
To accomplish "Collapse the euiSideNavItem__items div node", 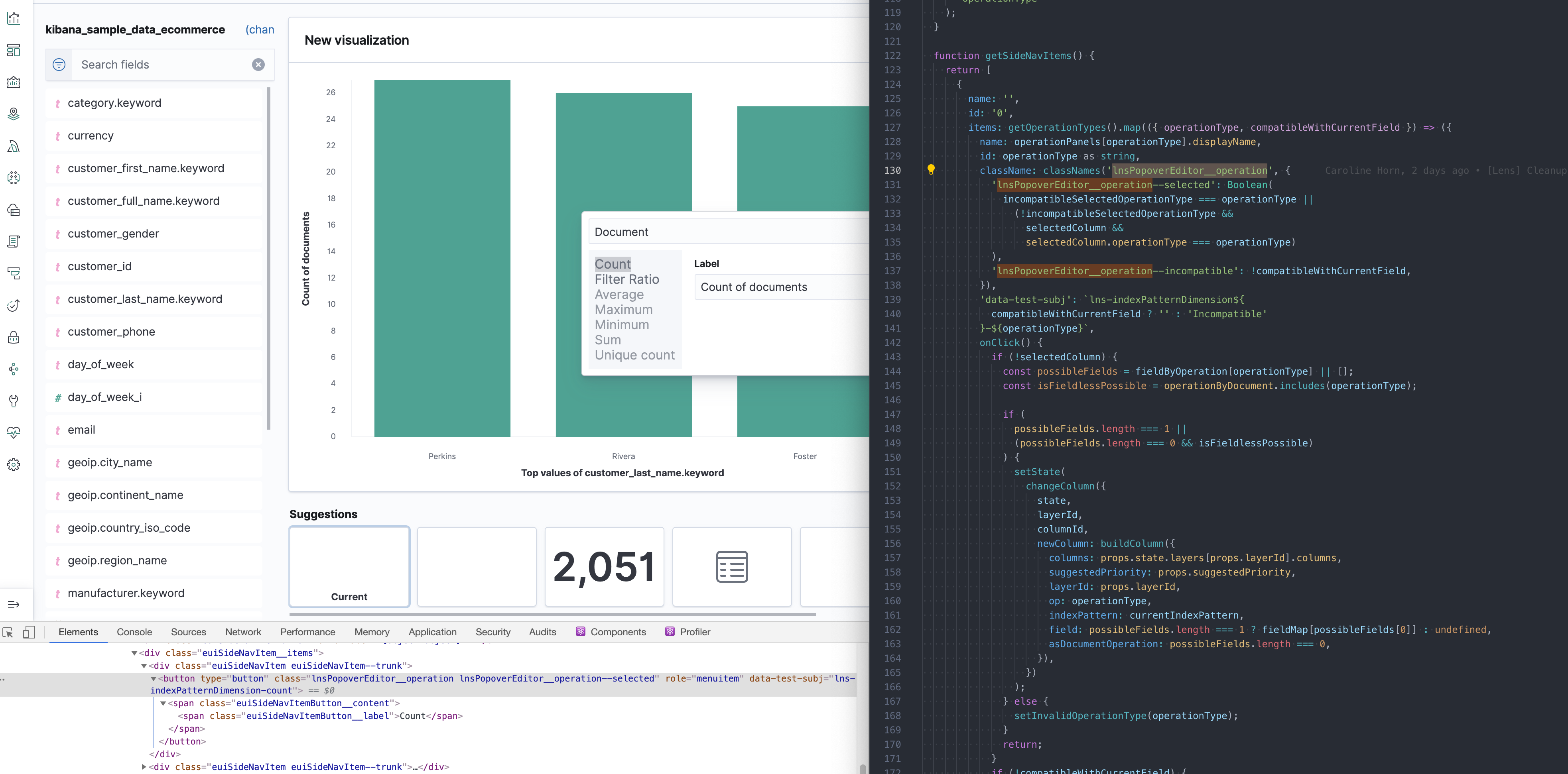I will tap(134, 653).
